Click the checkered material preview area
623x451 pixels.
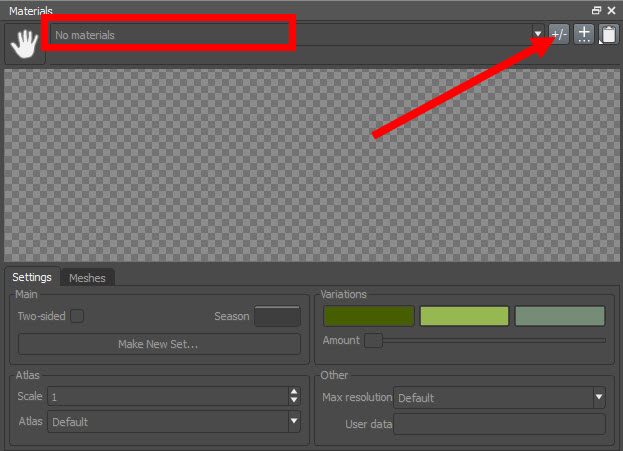[312, 165]
